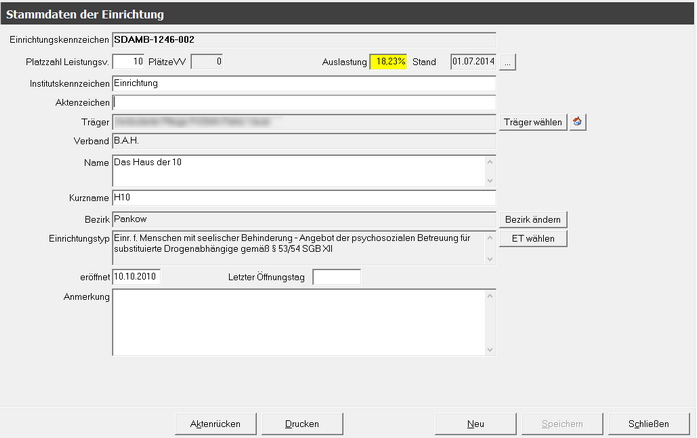Click the Anmerkung scrollbar down arrow
The width and height of the screenshot is (697, 438).
click(490, 350)
